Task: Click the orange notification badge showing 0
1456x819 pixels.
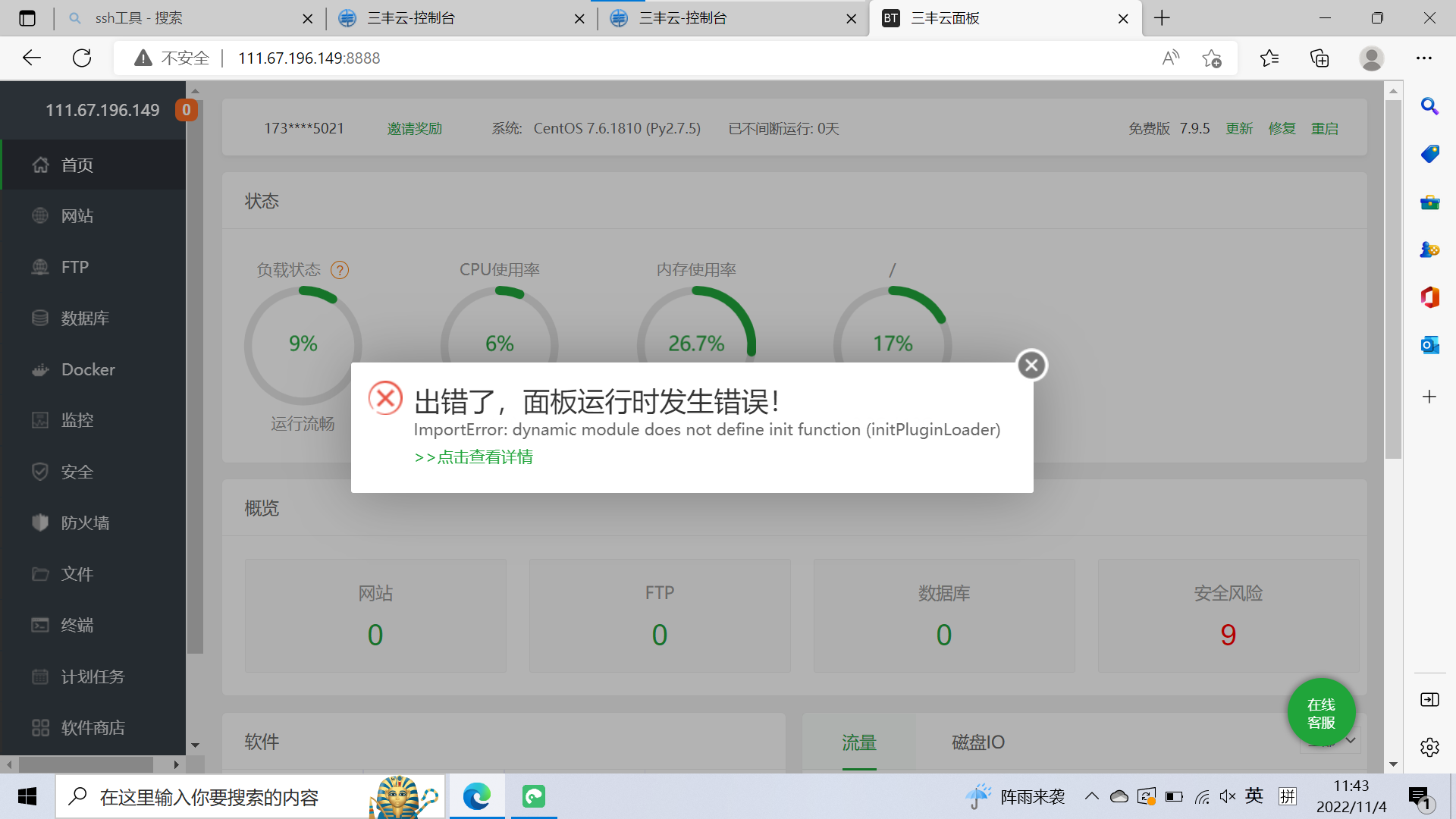Action: coord(187,110)
